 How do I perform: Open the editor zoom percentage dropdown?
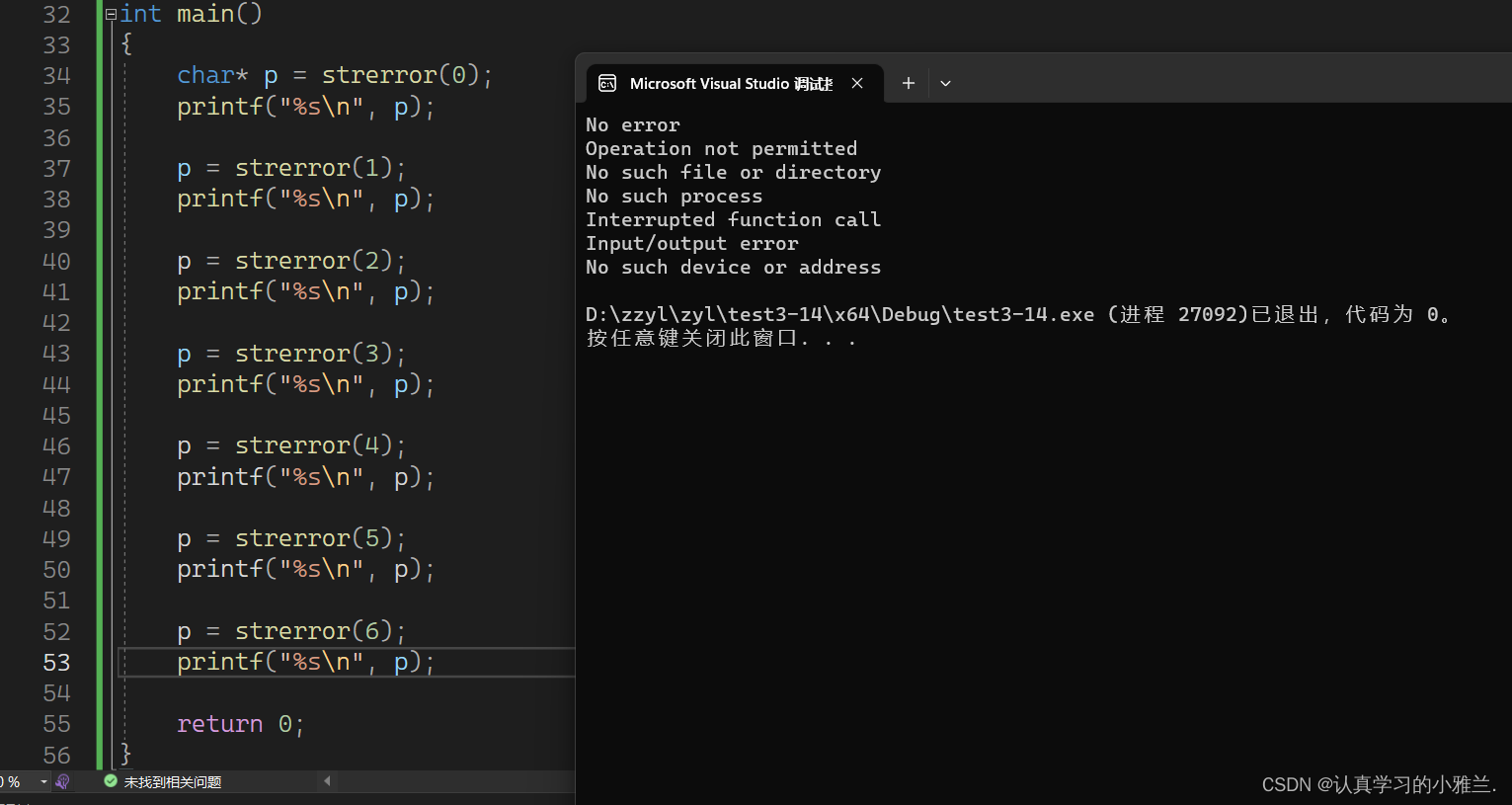pos(43,781)
